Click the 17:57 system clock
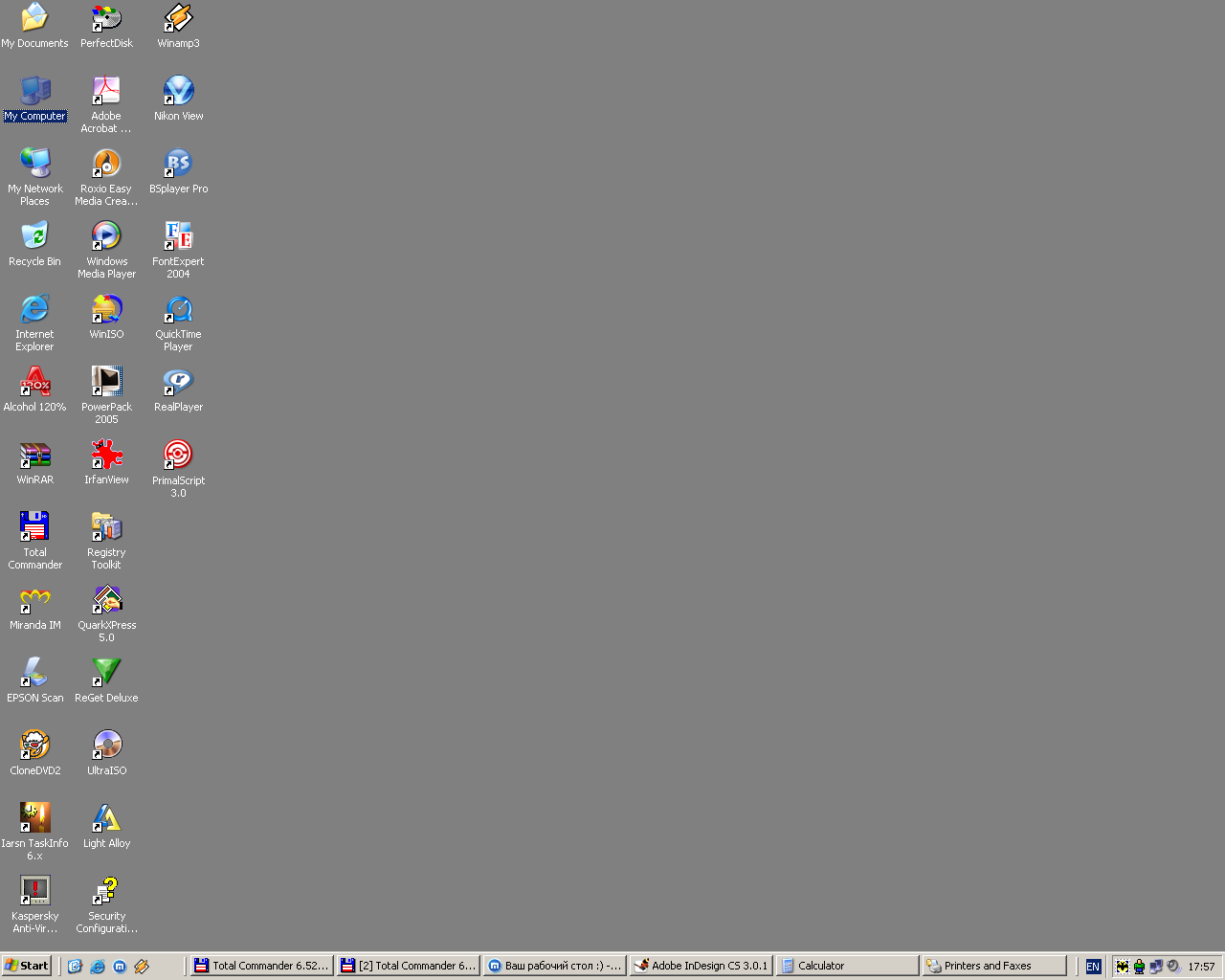Viewport: 1225px width, 980px height. pyautogui.click(x=1201, y=967)
